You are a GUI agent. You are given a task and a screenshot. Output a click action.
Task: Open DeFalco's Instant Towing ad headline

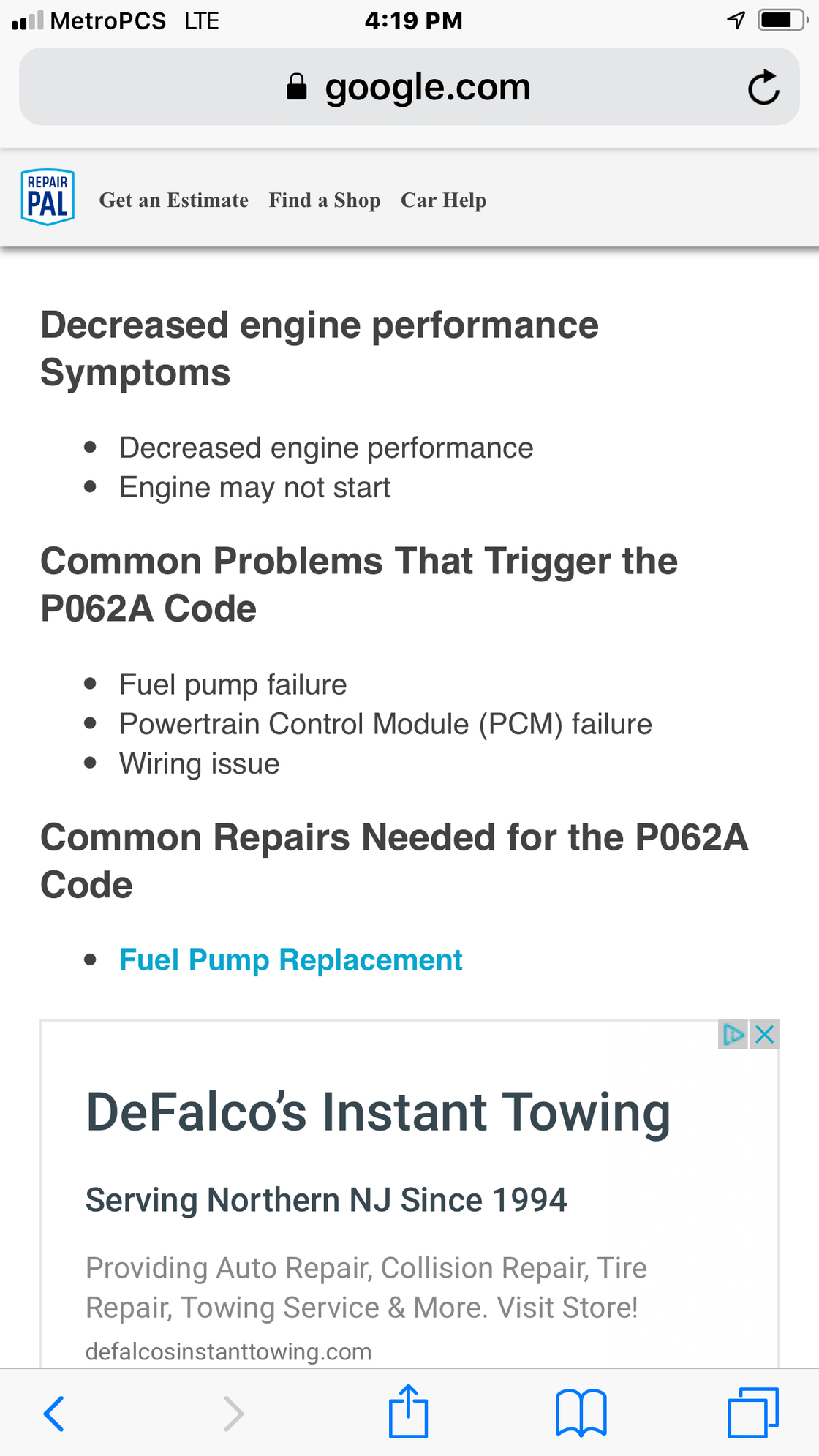click(x=378, y=1112)
